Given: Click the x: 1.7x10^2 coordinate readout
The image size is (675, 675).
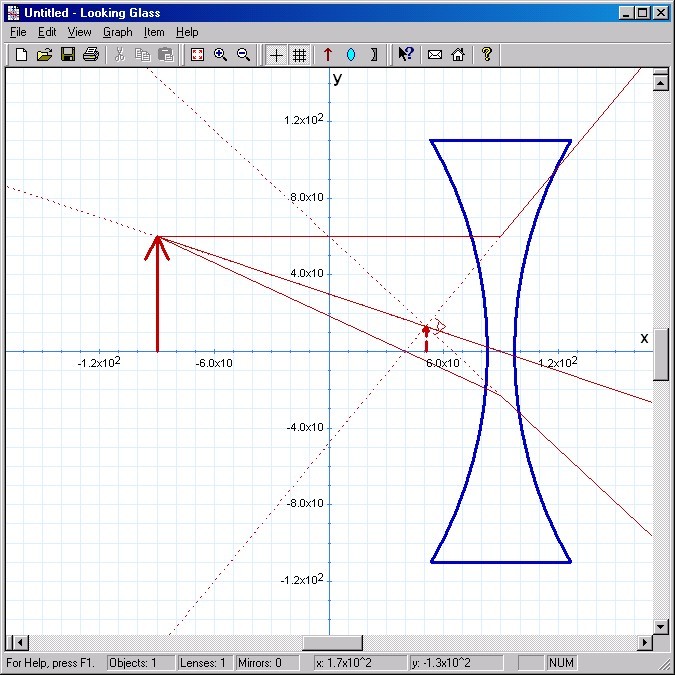Looking at the screenshot, I should (360, 663).
